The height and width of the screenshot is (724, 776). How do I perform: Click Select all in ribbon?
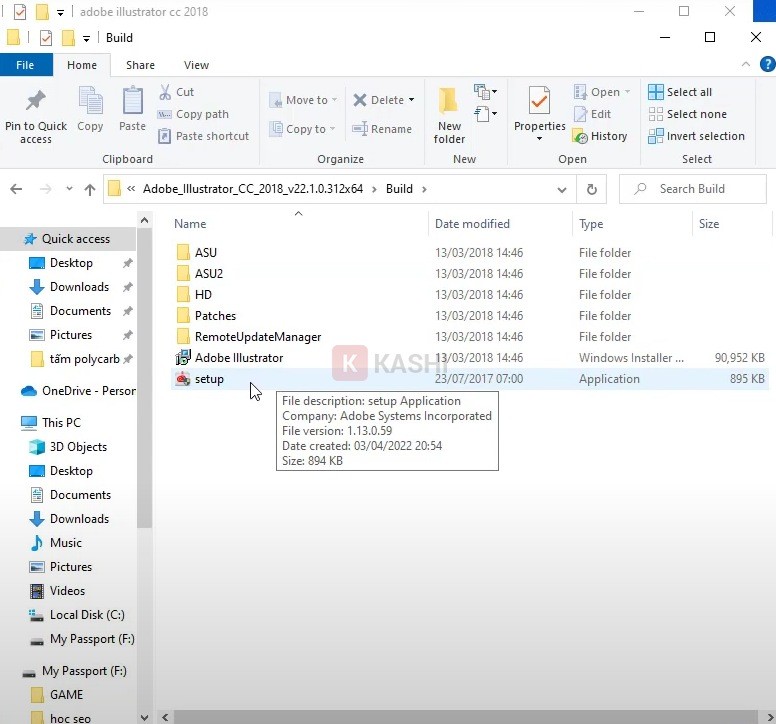pos(679,92)
